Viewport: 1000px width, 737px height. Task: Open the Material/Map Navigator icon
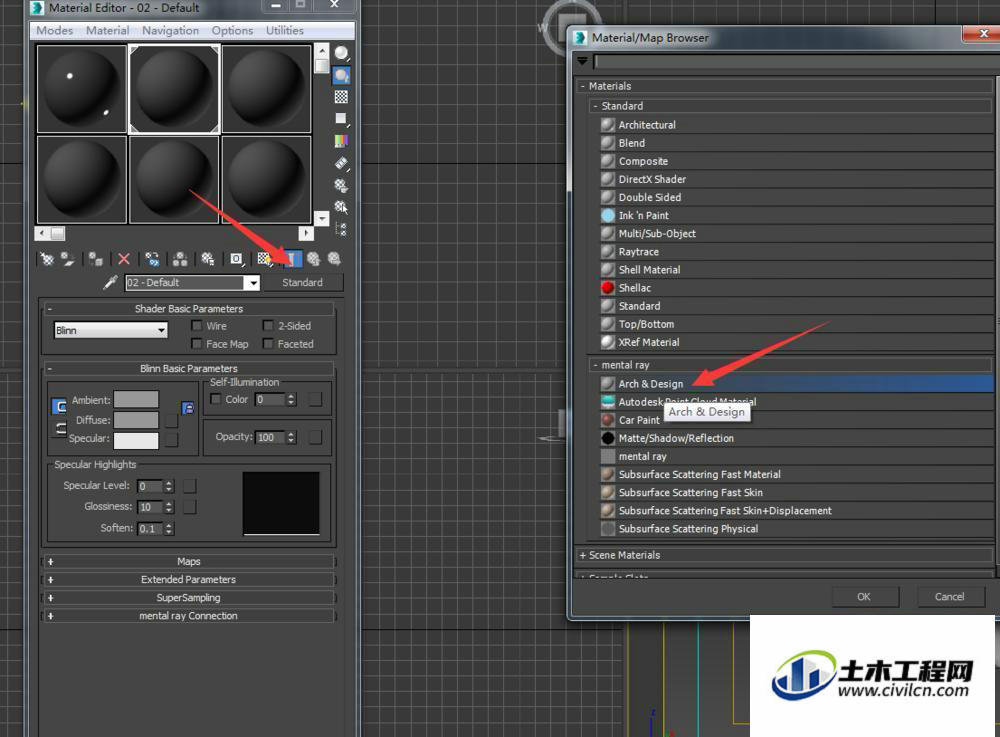click(x=342, y=229)
